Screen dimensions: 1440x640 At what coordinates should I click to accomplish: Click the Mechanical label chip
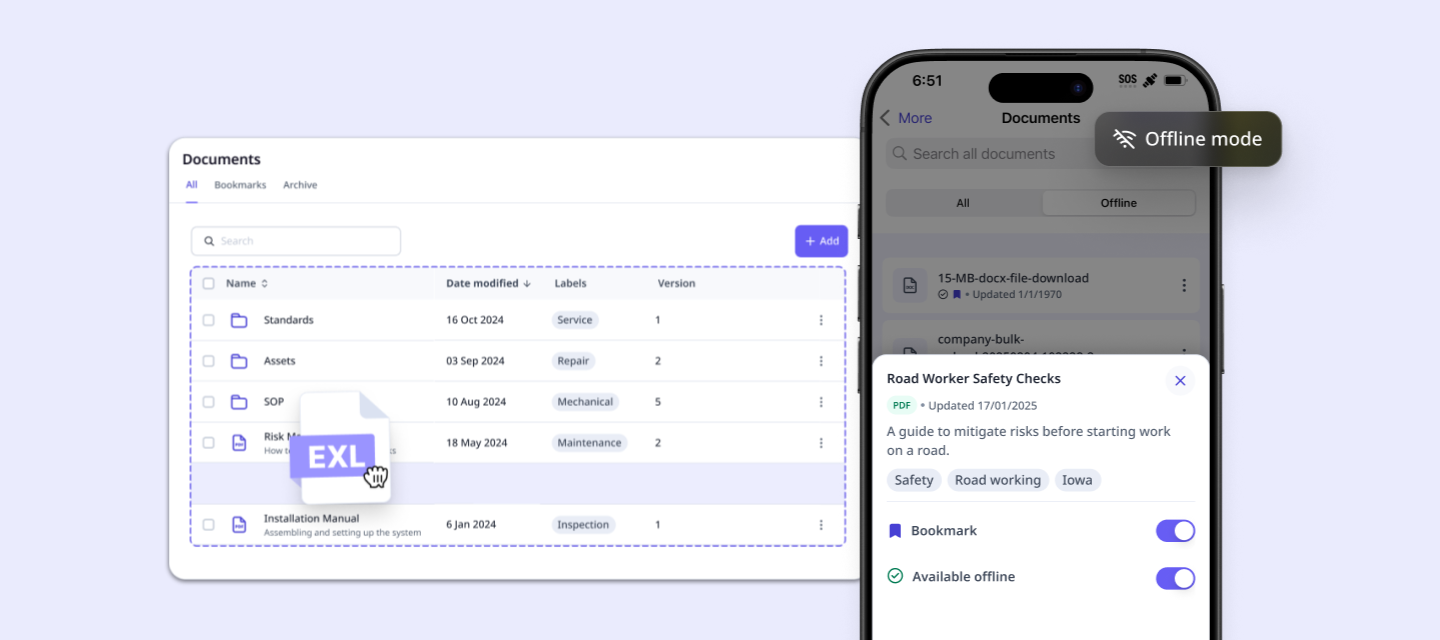585,402
